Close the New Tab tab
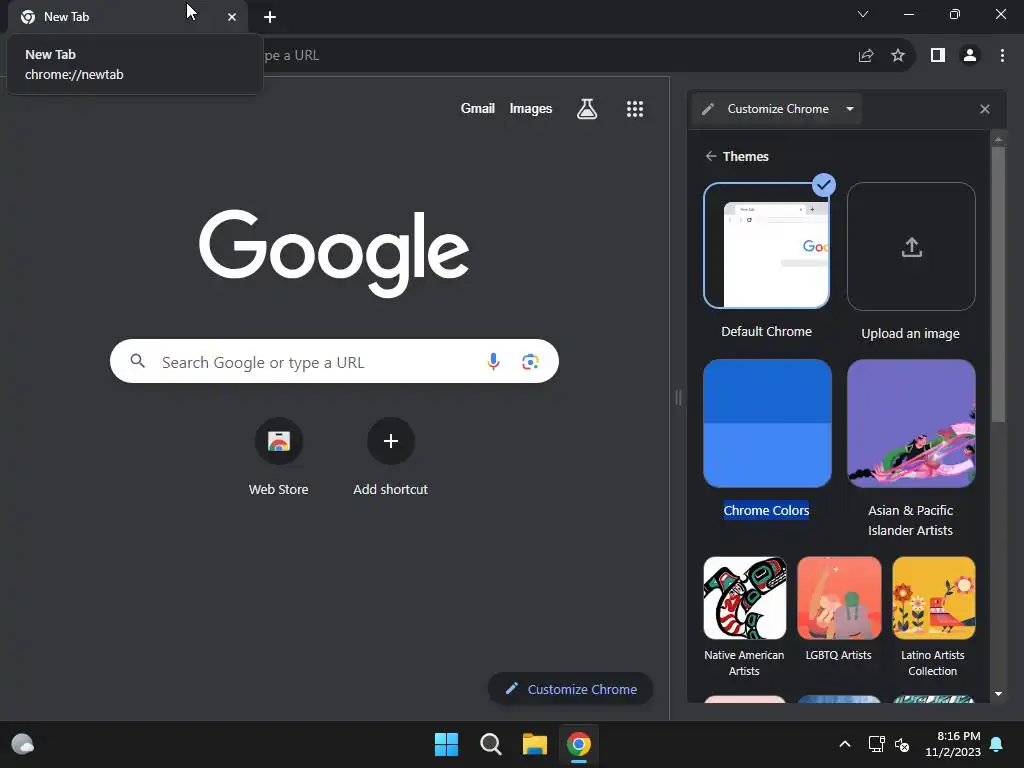The image size is (1024, 768). point(232,17)
